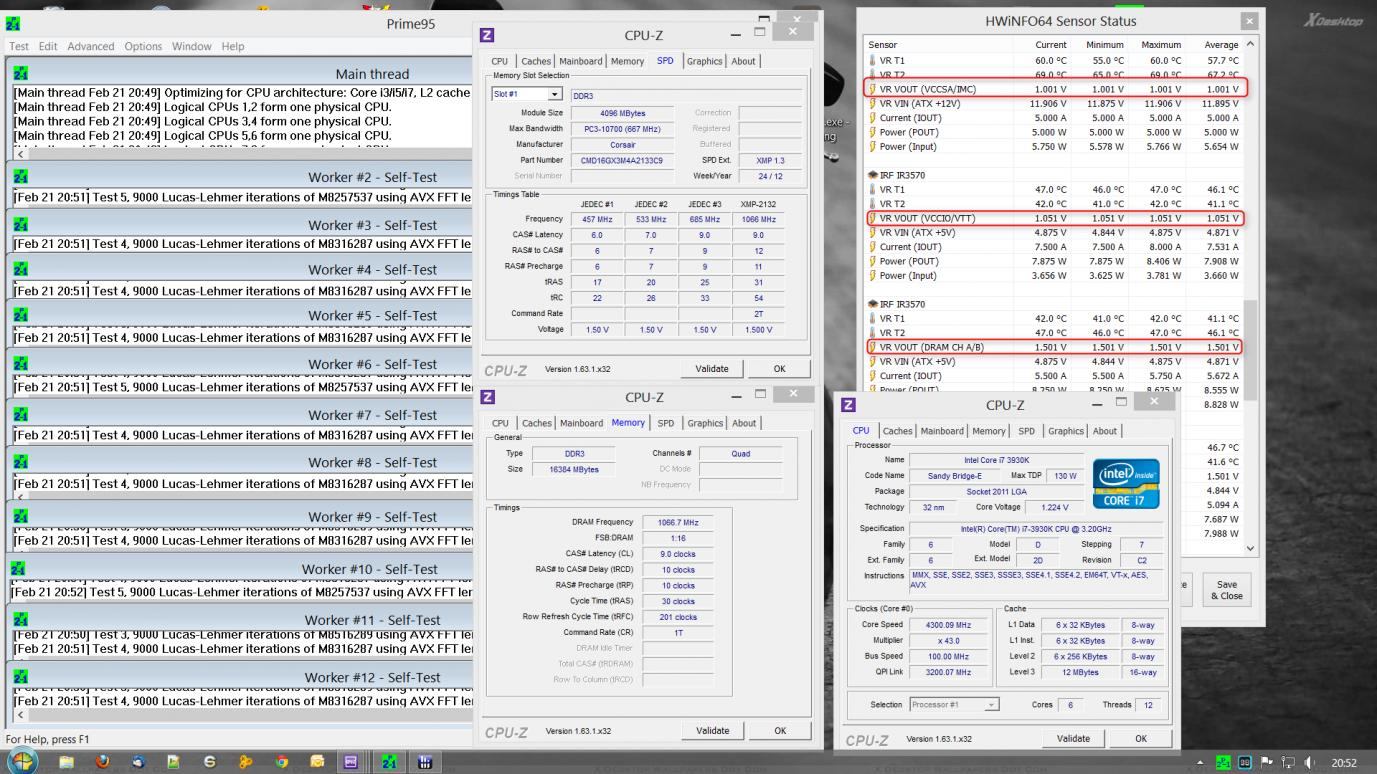Screen dimensions: 1377x774
Task: Click OK in the CPU-Z SPD window
Action: (x=779, y=369)
